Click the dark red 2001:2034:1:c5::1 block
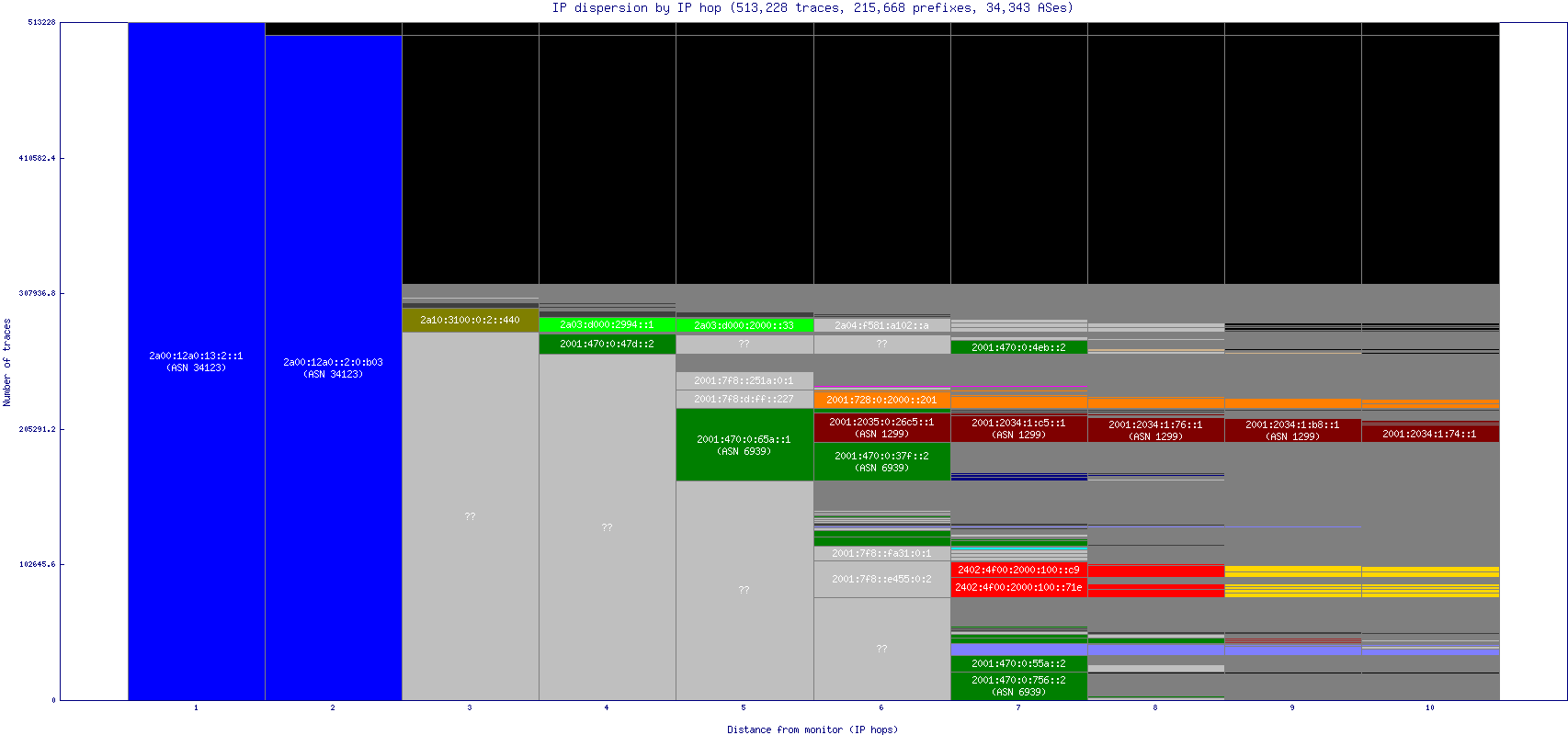The height and width of the screenshot is (735, 1568). point(1018,428)
